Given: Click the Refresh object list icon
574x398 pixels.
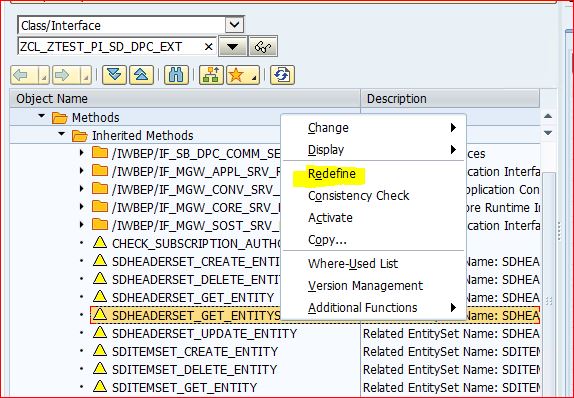Looking at the screenshot, I should click(x=282, y=75).
